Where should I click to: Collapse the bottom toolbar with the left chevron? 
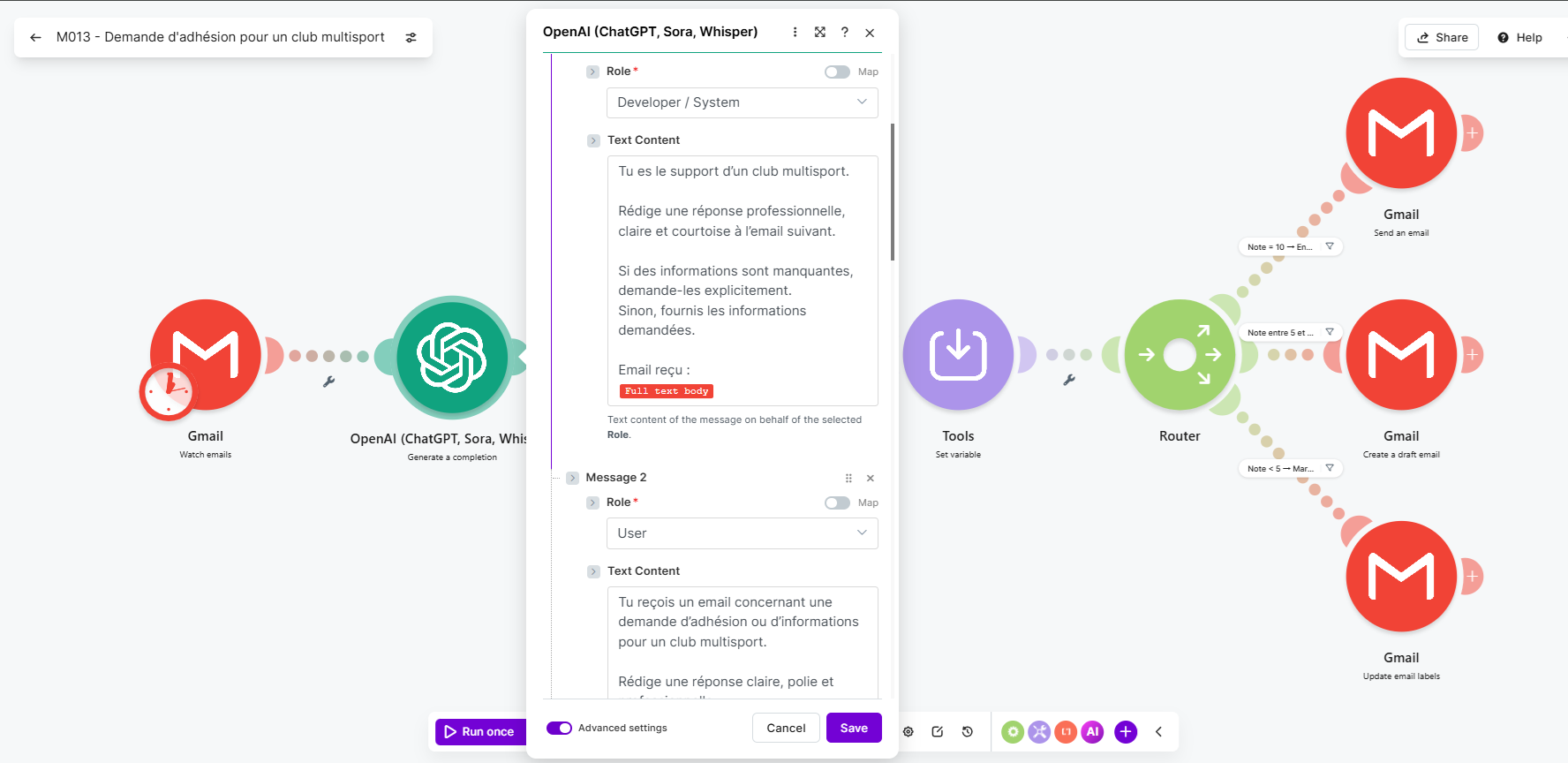[1158, 731]
